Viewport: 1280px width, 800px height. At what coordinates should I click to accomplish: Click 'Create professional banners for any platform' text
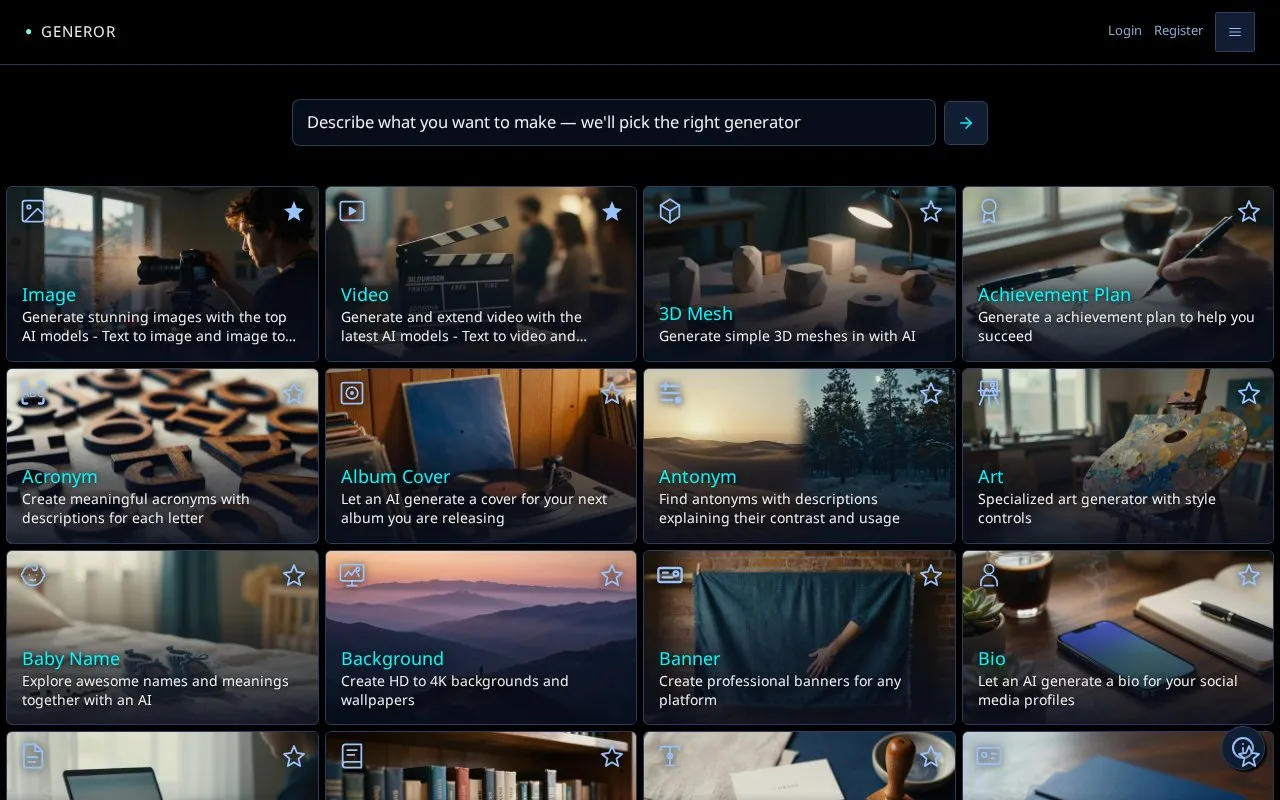coord(780,690)
